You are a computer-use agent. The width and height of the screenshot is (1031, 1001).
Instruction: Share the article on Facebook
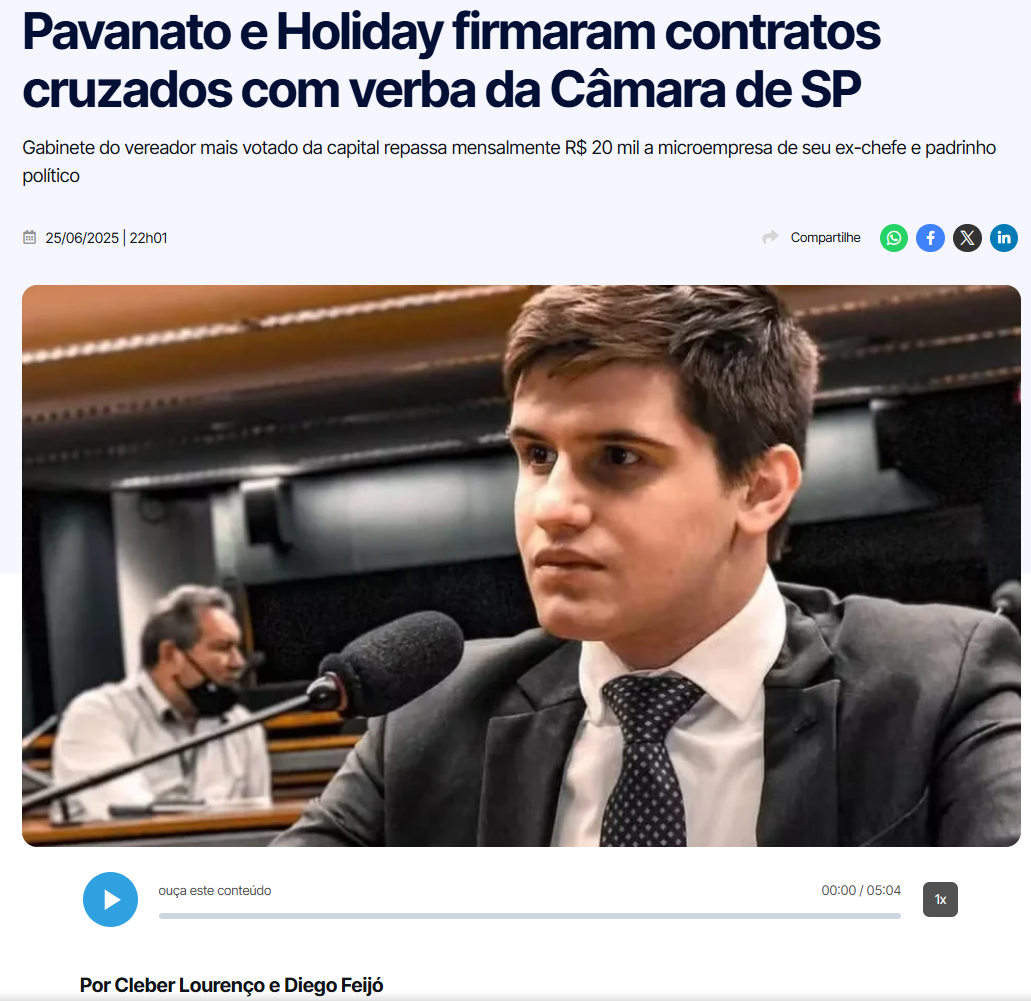click(x=930, y=238)
